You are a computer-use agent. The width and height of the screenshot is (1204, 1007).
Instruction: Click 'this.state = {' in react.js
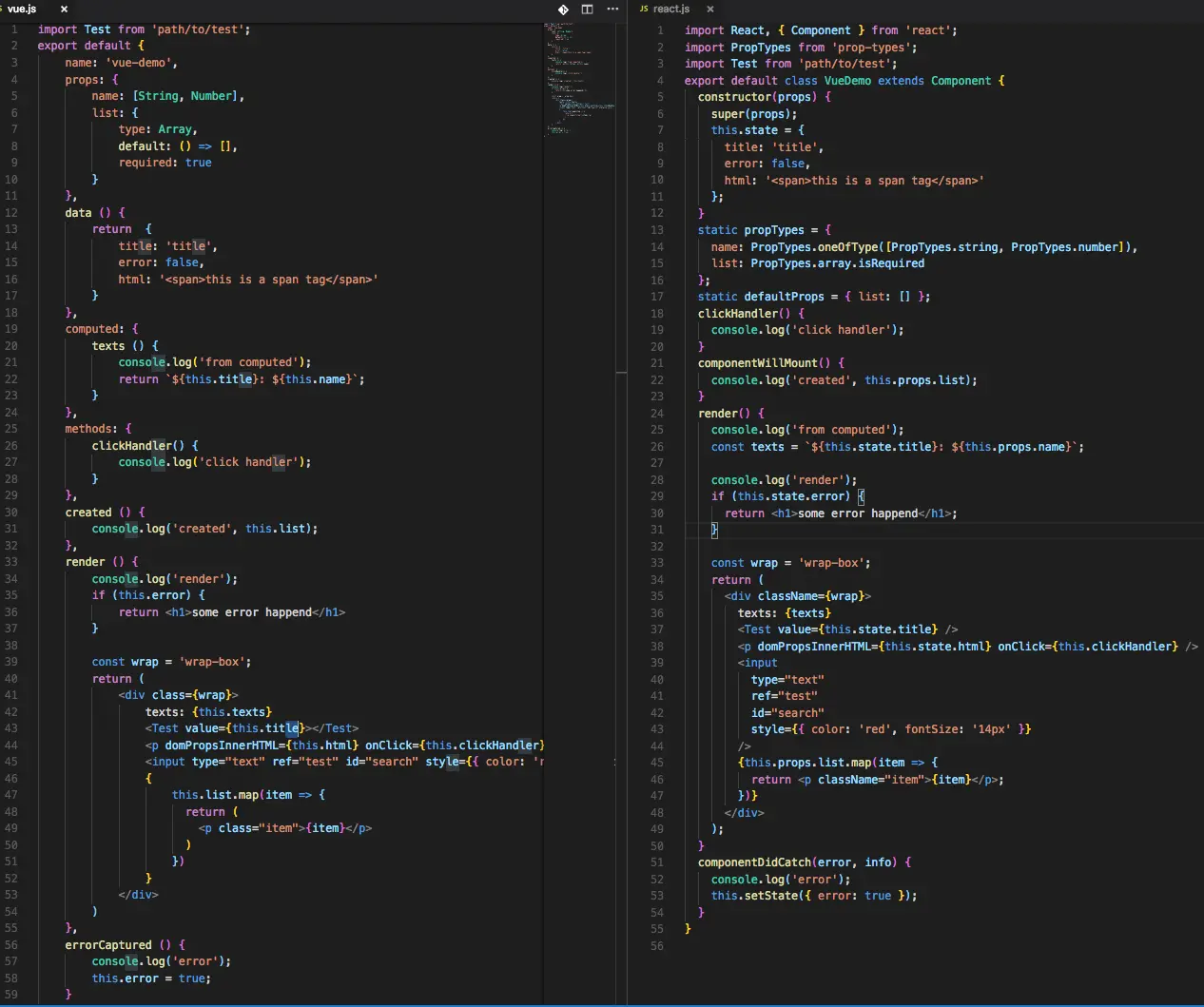(x=758, y=130)
